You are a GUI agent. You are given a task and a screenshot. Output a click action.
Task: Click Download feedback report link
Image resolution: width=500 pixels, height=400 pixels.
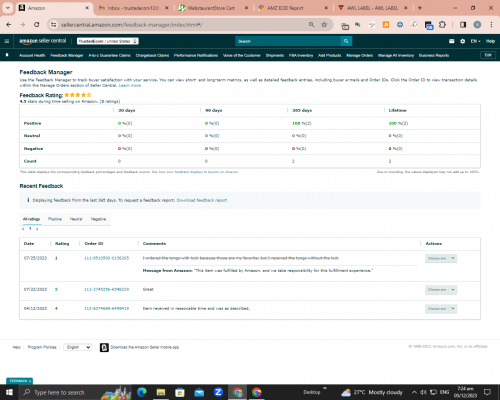[202, 200]
